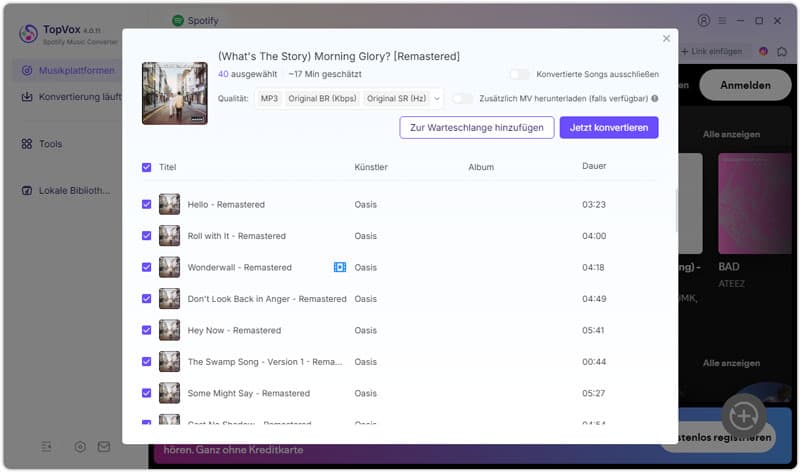The width and height of the screenshot is (800, 472).
Task: Click the task list icon in sidebar bottom
Action: click(46, 447)
